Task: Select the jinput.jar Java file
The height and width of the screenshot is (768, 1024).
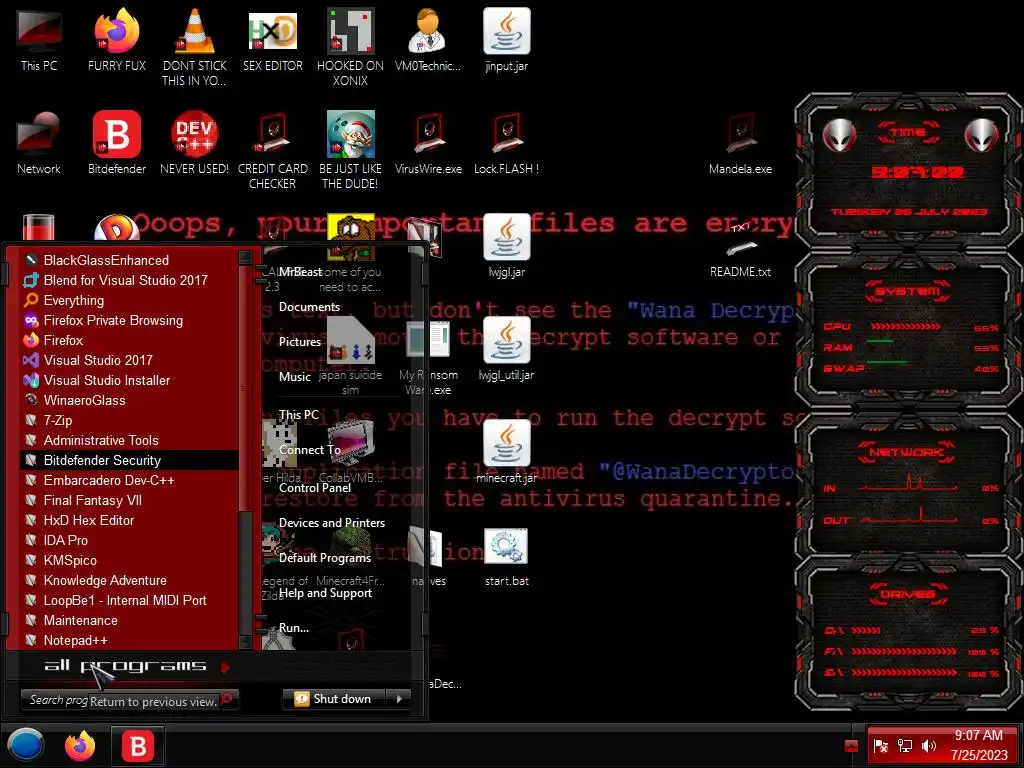Action: 507,39
